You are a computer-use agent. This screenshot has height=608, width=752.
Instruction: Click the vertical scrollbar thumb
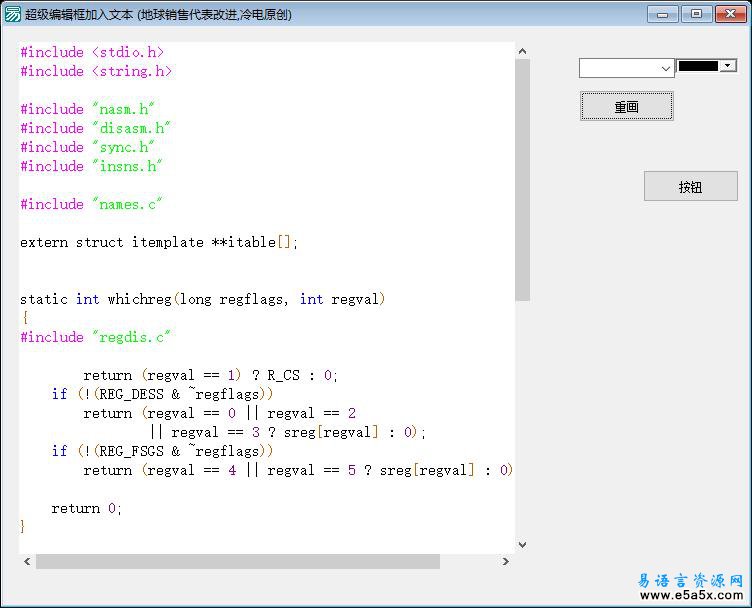(x=522, y=180)
